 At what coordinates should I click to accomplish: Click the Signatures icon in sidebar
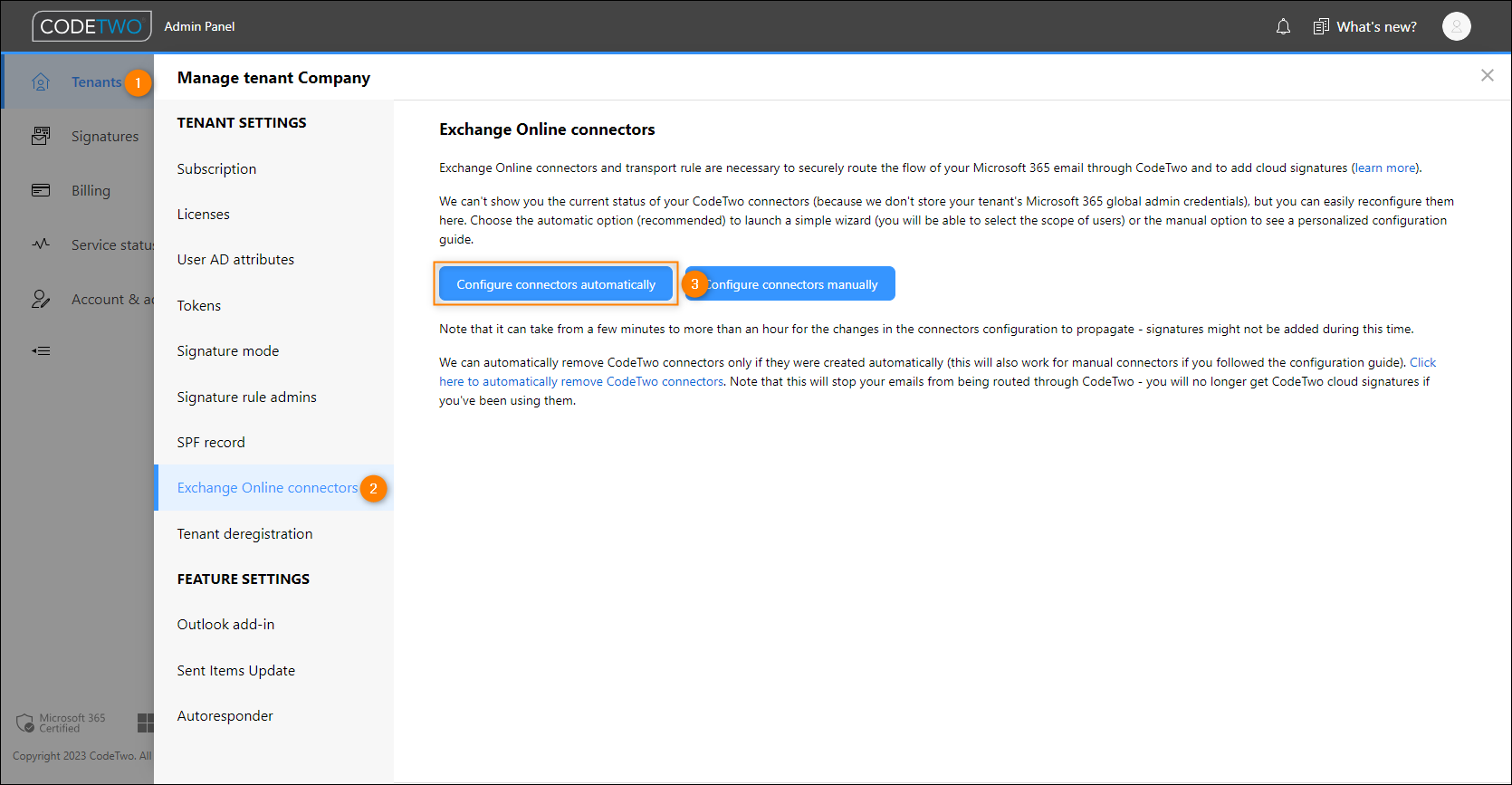41,136
